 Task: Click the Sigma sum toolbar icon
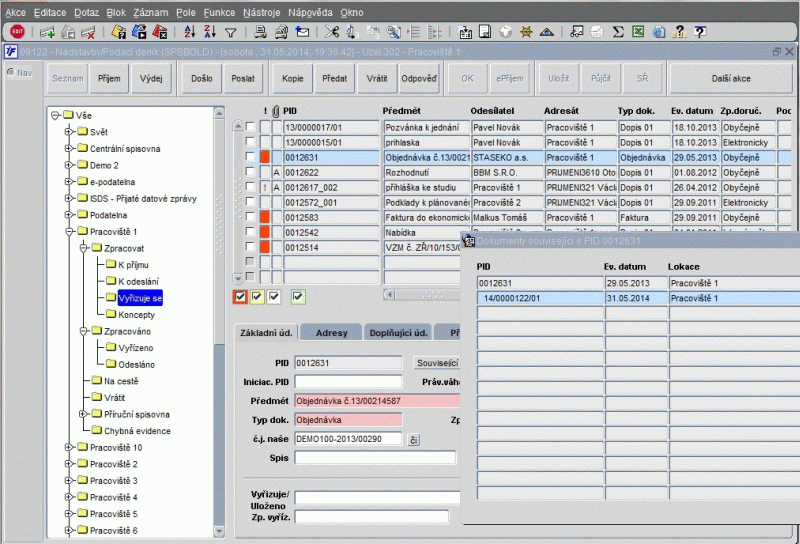point(618,32)
